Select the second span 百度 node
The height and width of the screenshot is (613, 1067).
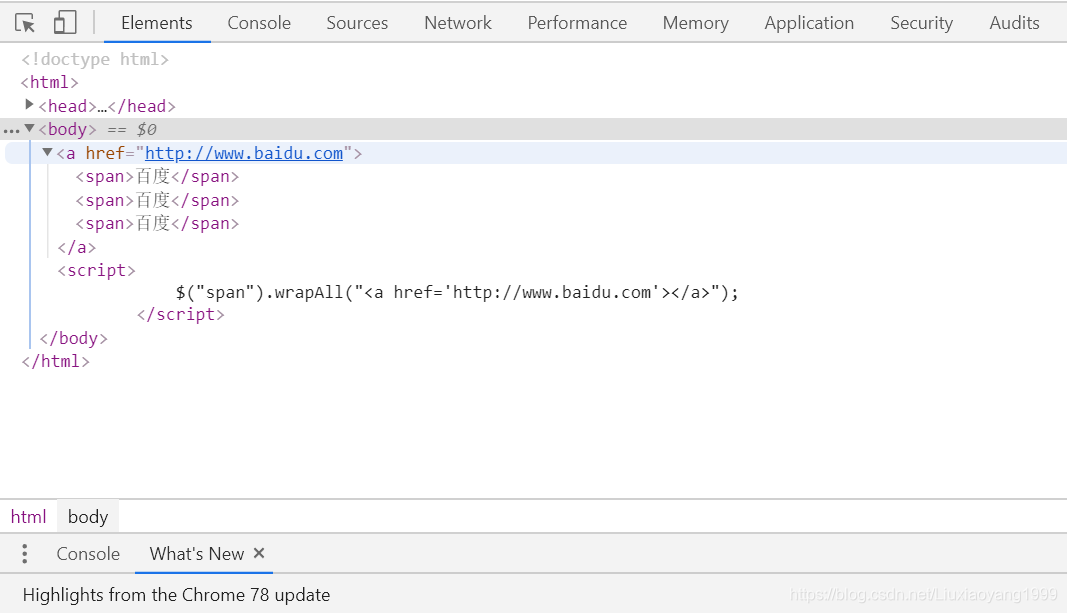click(157, 201)
